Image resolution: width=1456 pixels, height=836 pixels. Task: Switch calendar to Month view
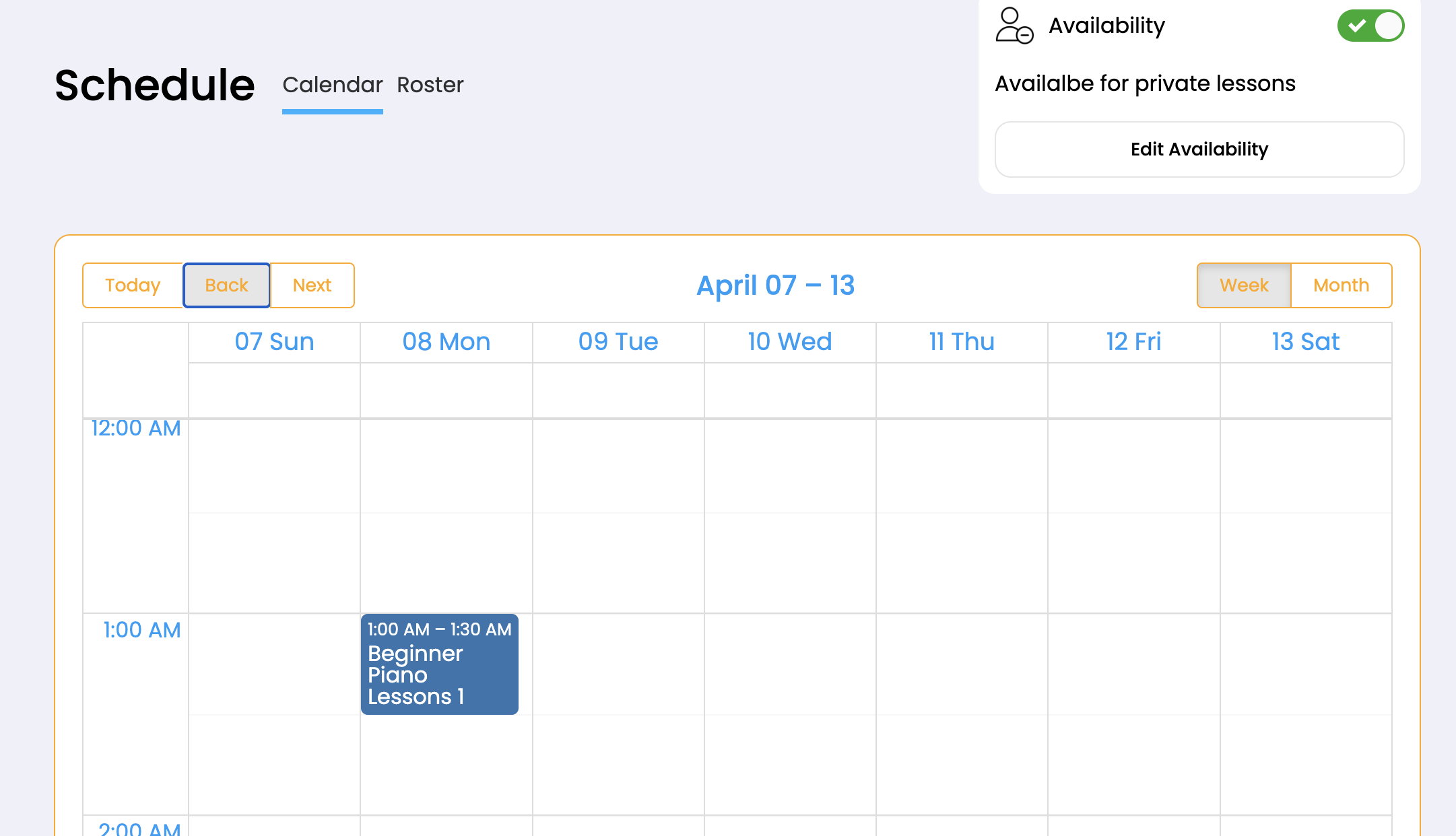(x=1341, y=285)
